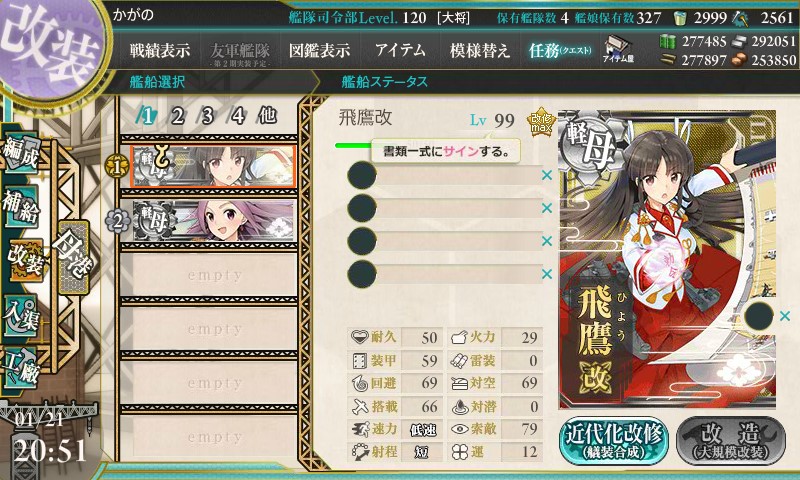Open the 補給 resupply sidebar icon
Viewport: 800px width, 480px height.
coord(21,206)
